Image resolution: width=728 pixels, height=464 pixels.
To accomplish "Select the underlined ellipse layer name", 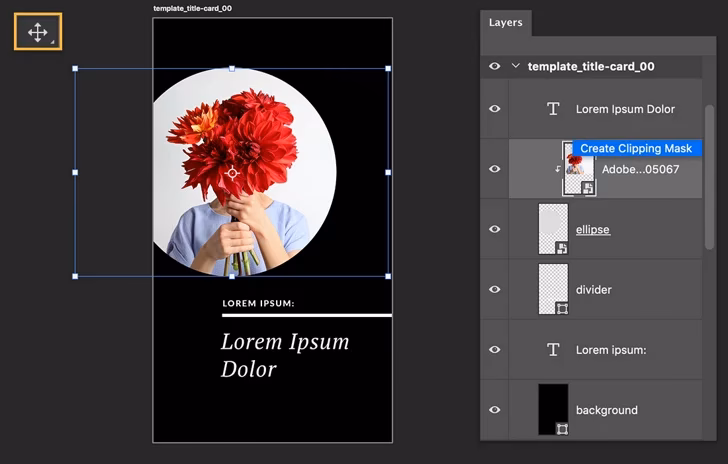I will click(x=592, y=229).
